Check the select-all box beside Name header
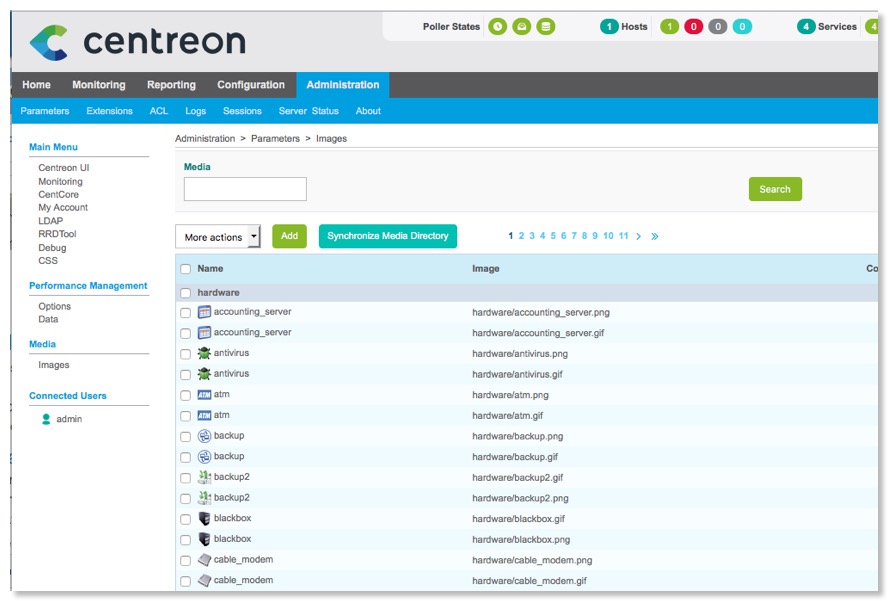 click(x=185, y=269)
